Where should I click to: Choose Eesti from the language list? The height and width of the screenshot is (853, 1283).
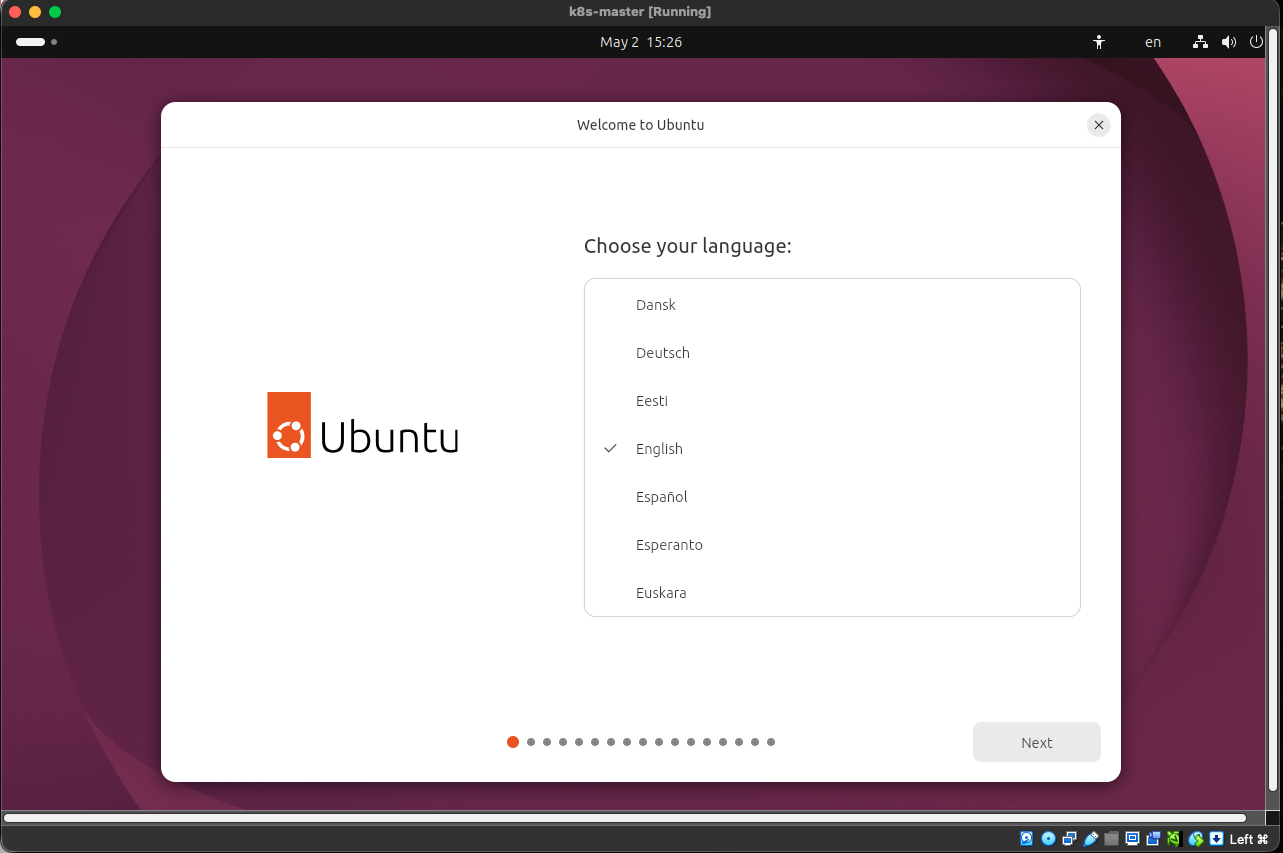[x=832, y=401]
